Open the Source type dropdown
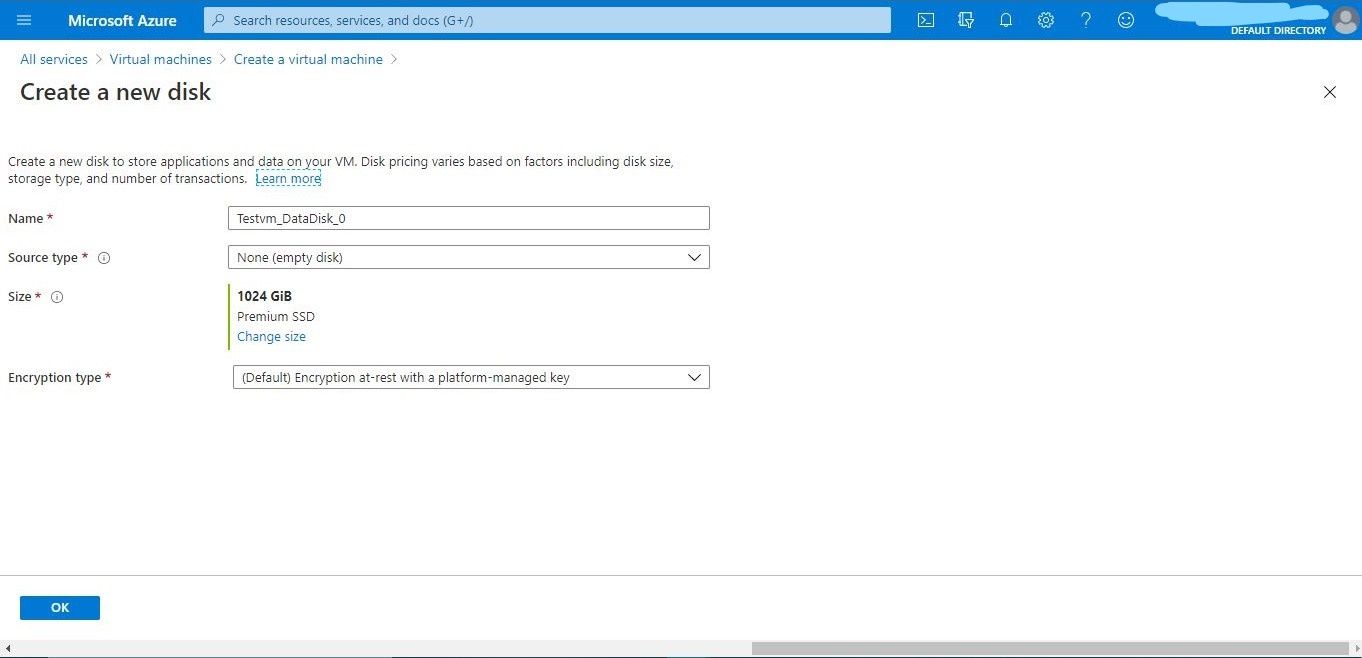Viewport: 1362px width, 658px height. 468,257
